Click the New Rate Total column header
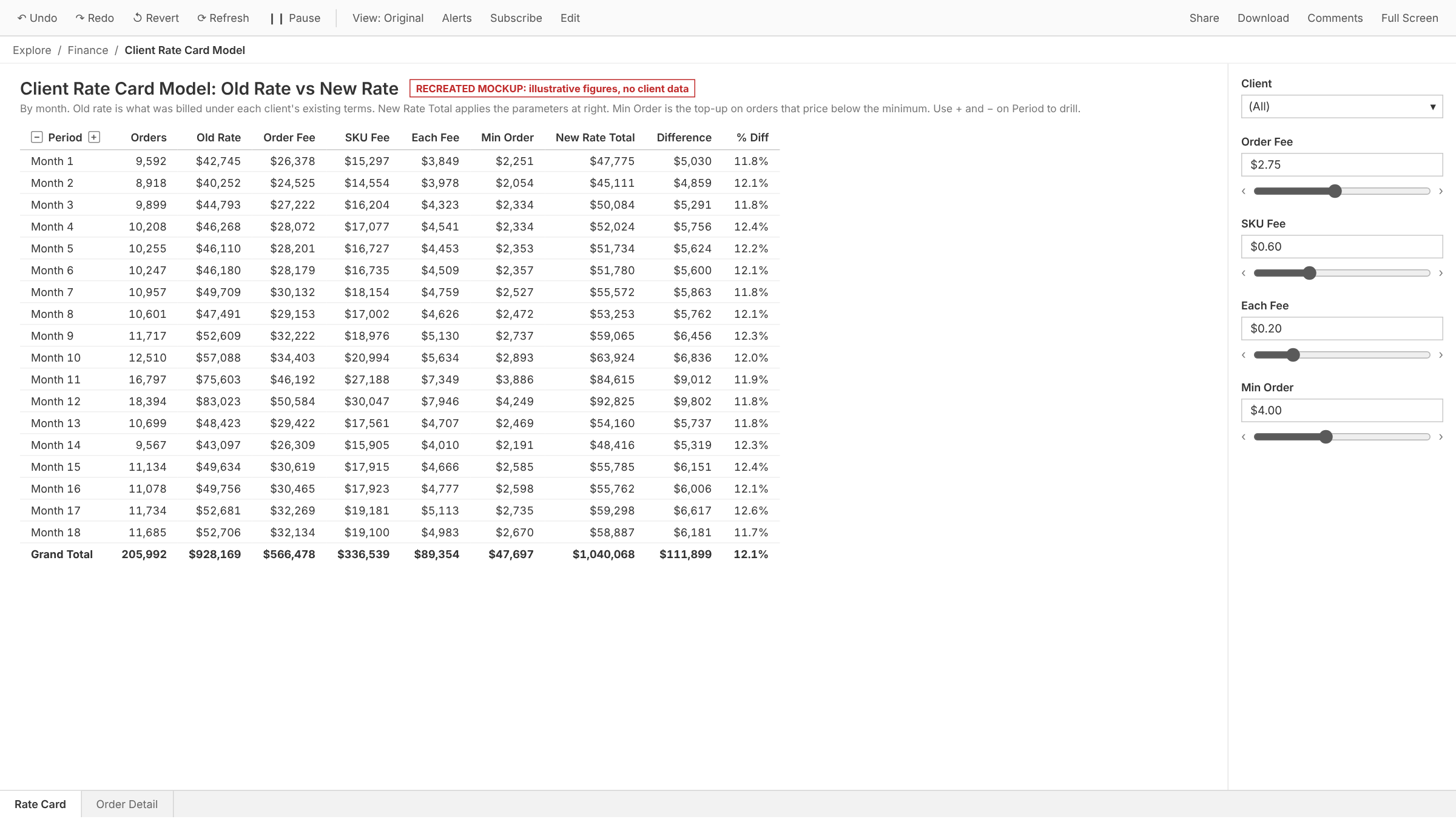Image resolution: width=1456 pixels, height=819 pixels. 595,138
